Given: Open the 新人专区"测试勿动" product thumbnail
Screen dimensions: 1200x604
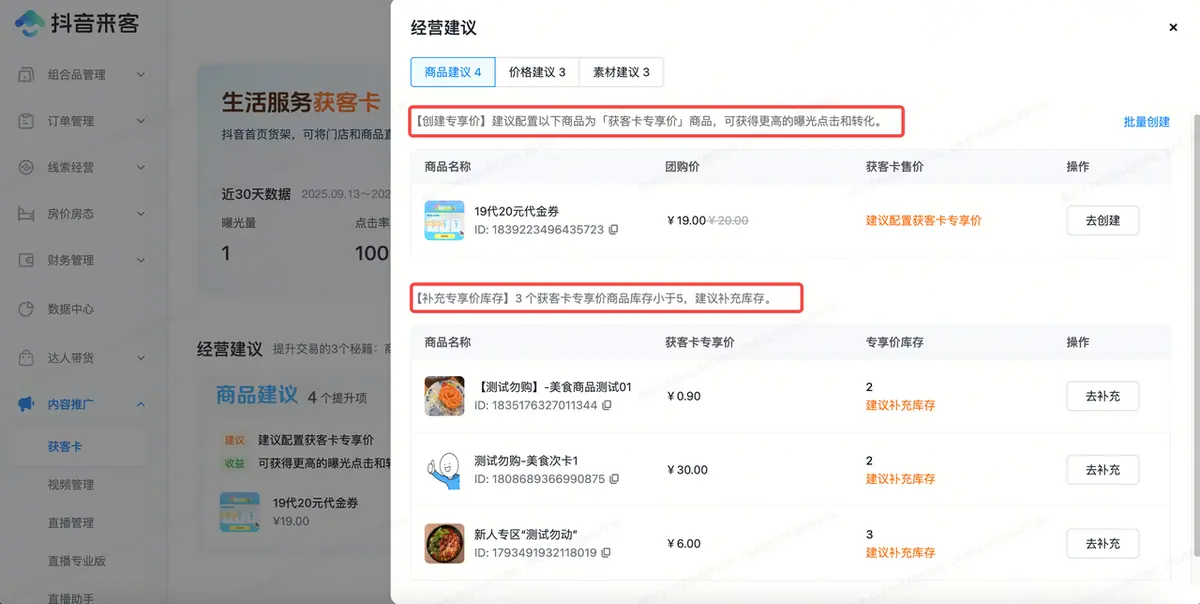Looking at the screenshot, I should click(x=444, y=544).
